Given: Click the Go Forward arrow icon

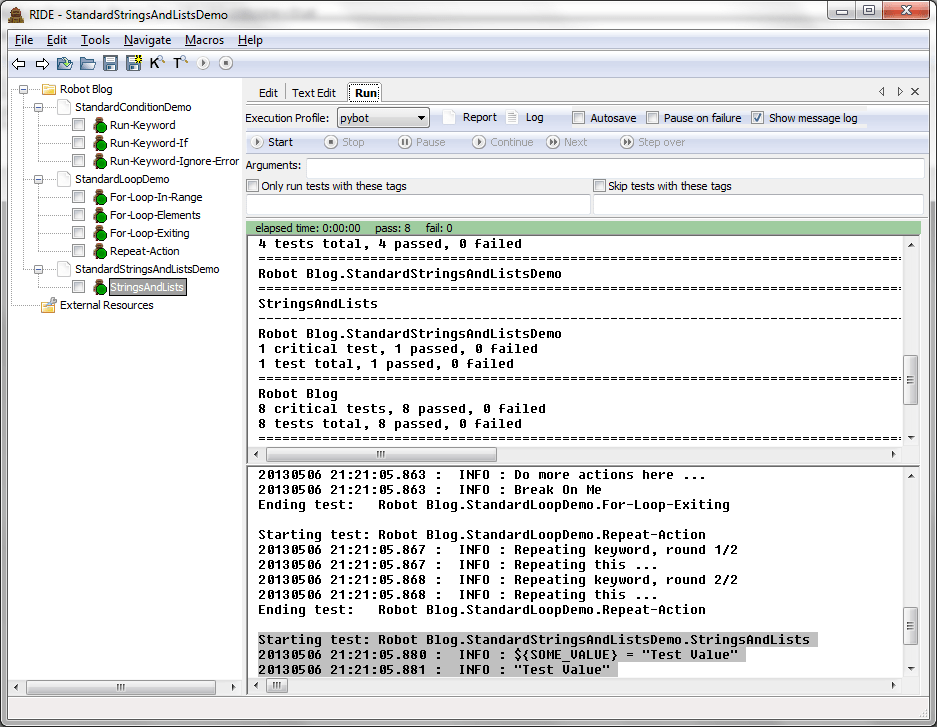Looking at the screenshot, I should [42, 64].
